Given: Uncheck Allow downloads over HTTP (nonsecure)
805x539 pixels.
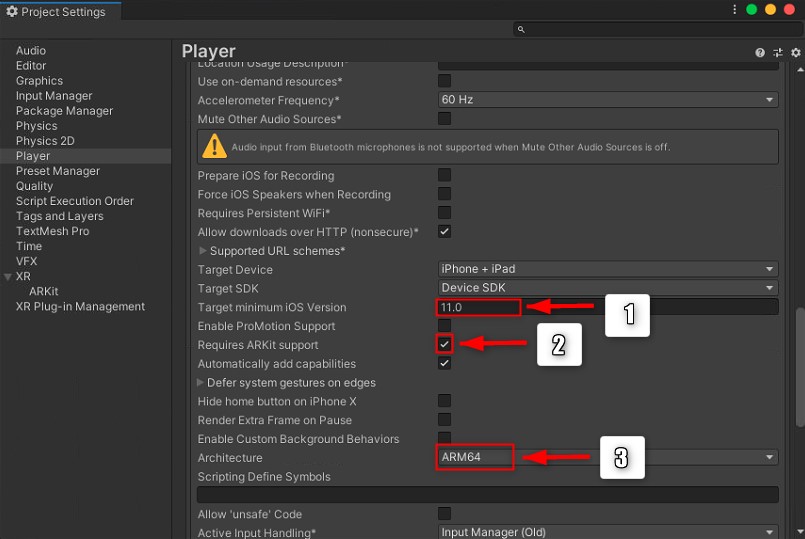Looking at the screenshot, I should coord(445,232).
